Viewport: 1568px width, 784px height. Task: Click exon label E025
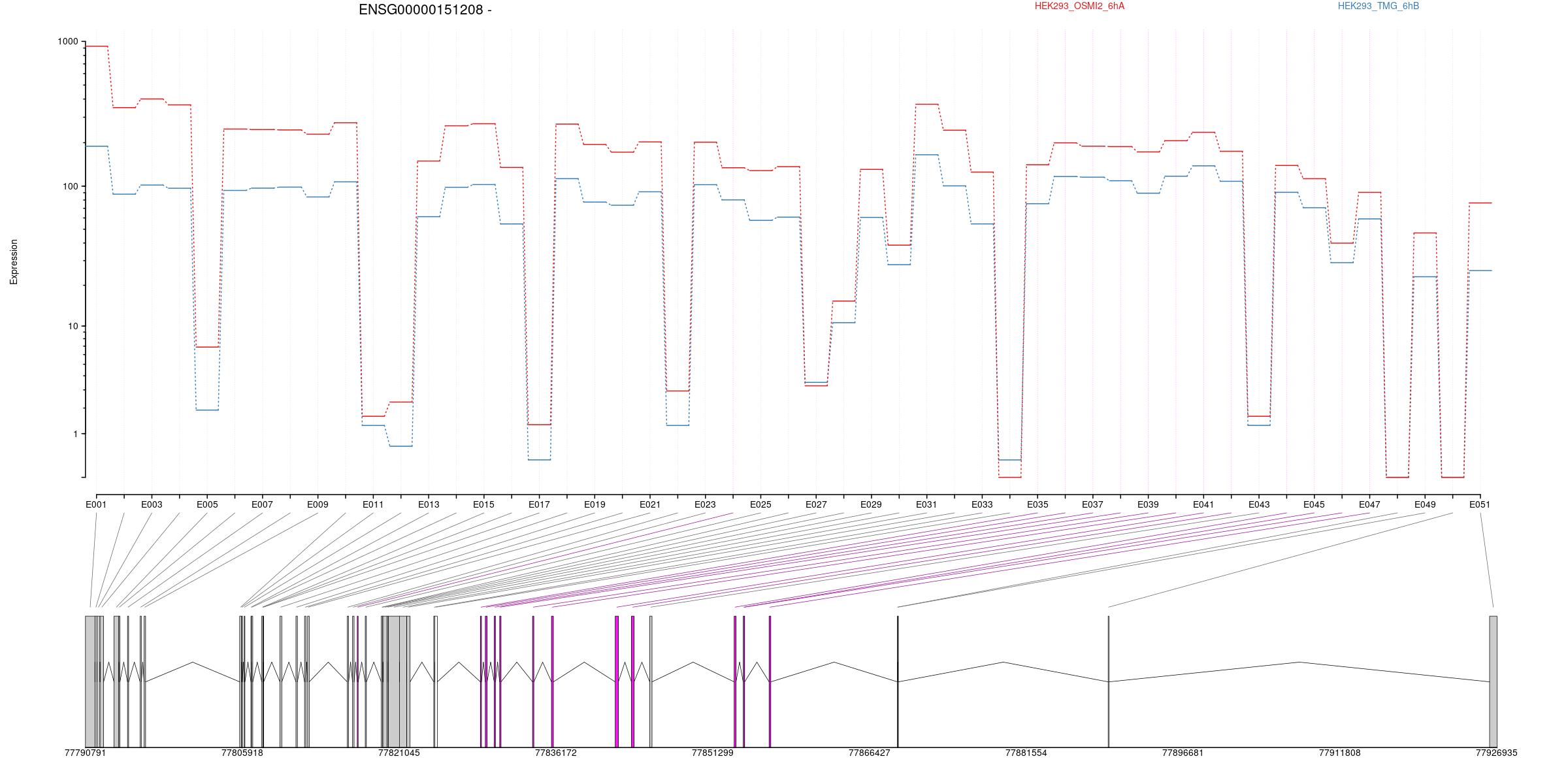(x=760, y=504)
